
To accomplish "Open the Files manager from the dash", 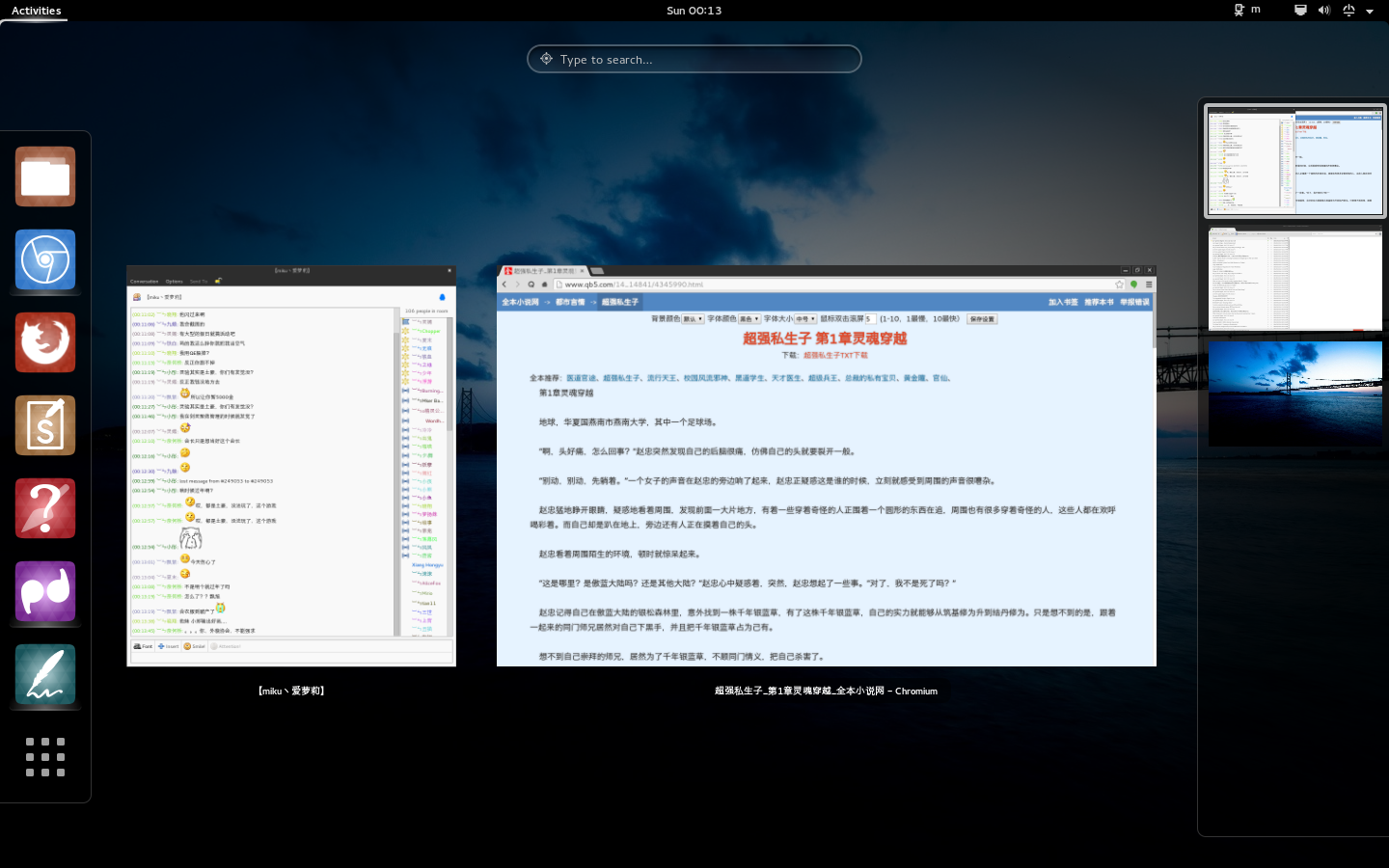I will 45,176.
